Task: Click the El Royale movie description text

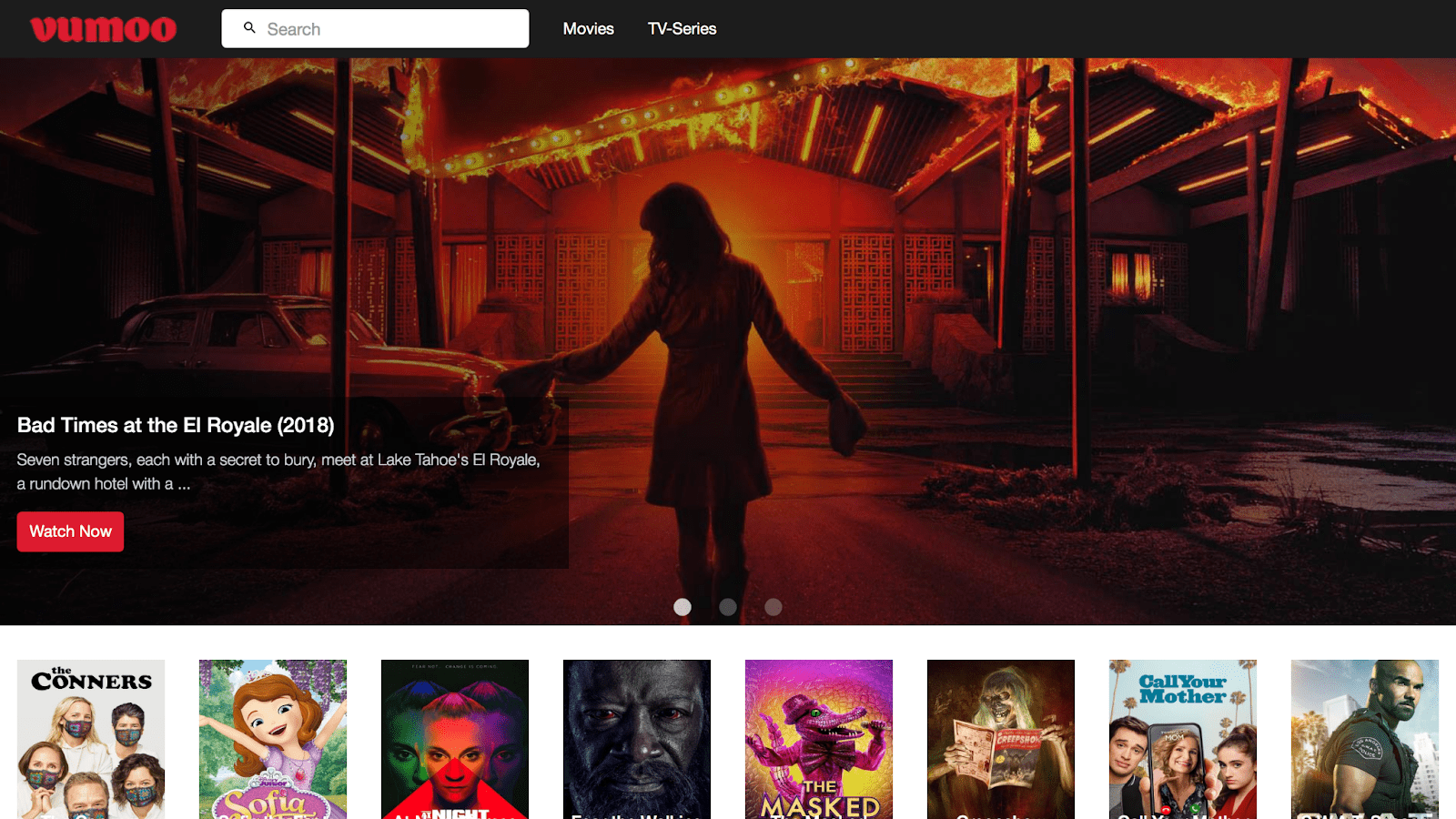Action: 278,471
